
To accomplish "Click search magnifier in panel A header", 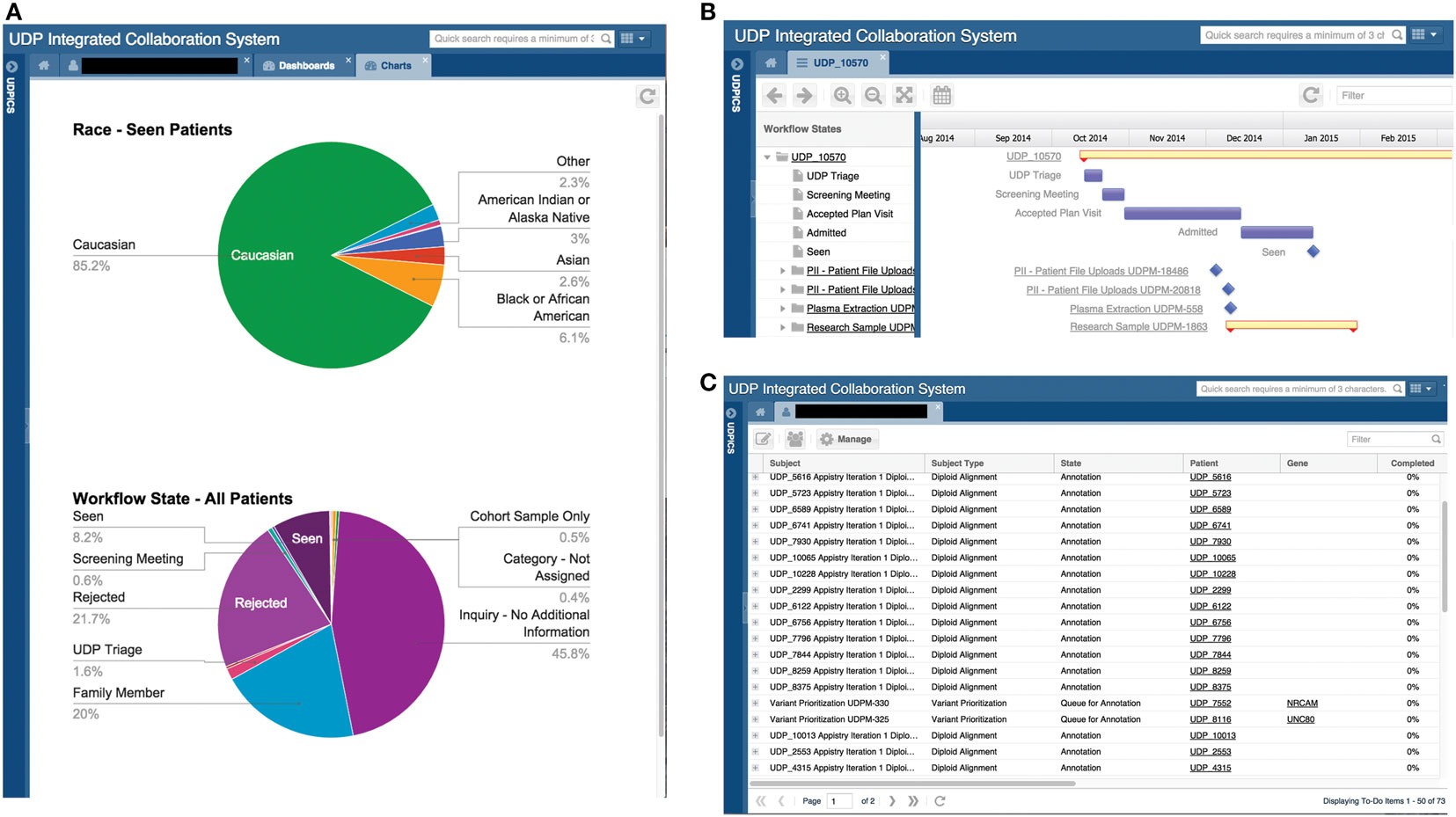I will [606, 39].
